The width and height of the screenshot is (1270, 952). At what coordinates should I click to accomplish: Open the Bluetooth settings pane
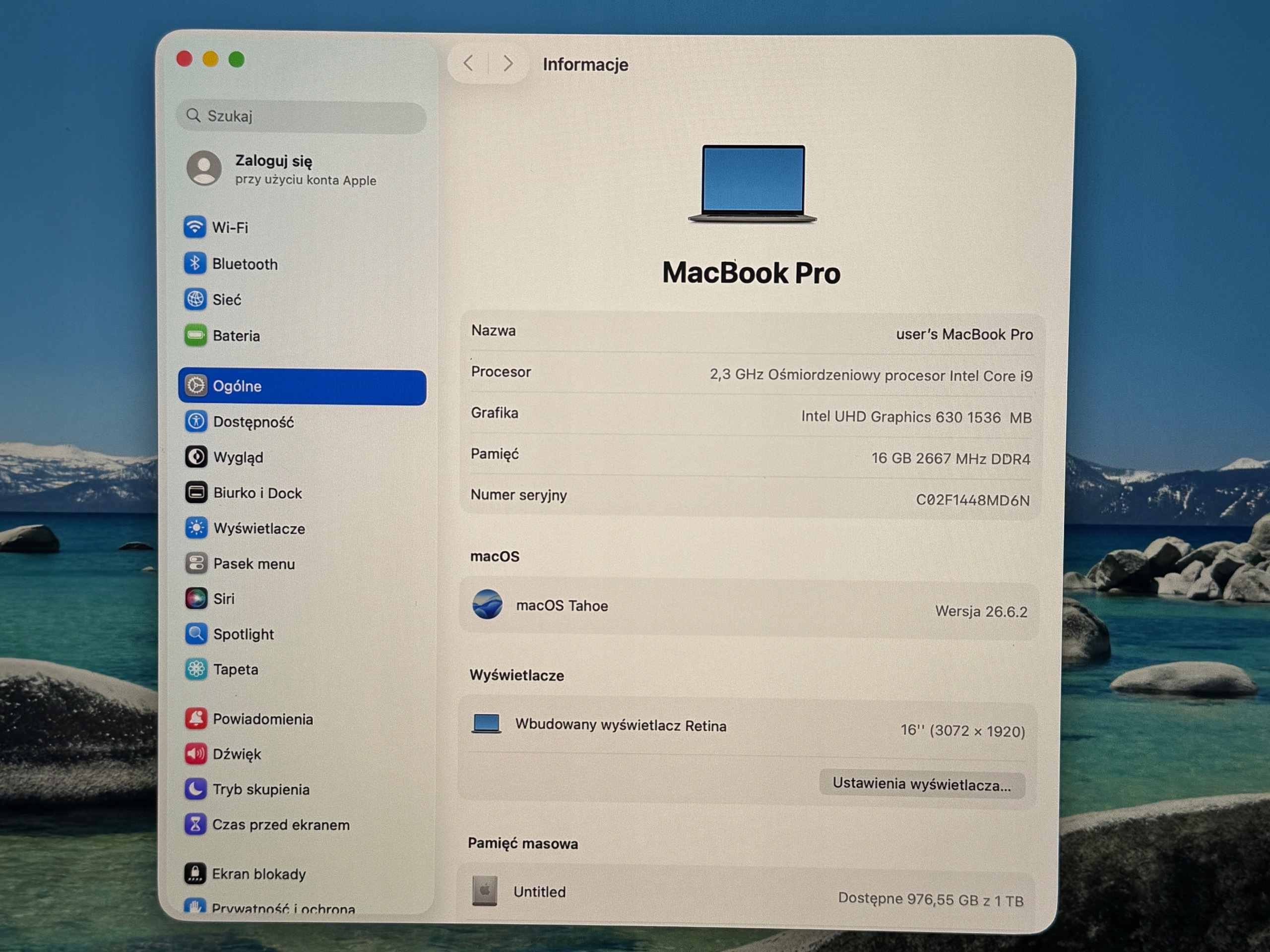(x=245, y=264)
